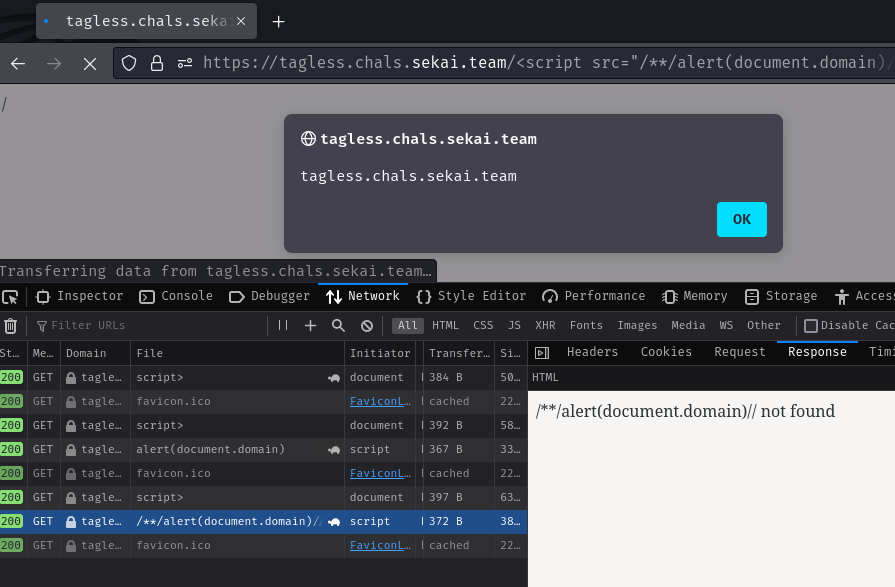
Task: Show the Request tab
Action: click(x=739, y=352)
